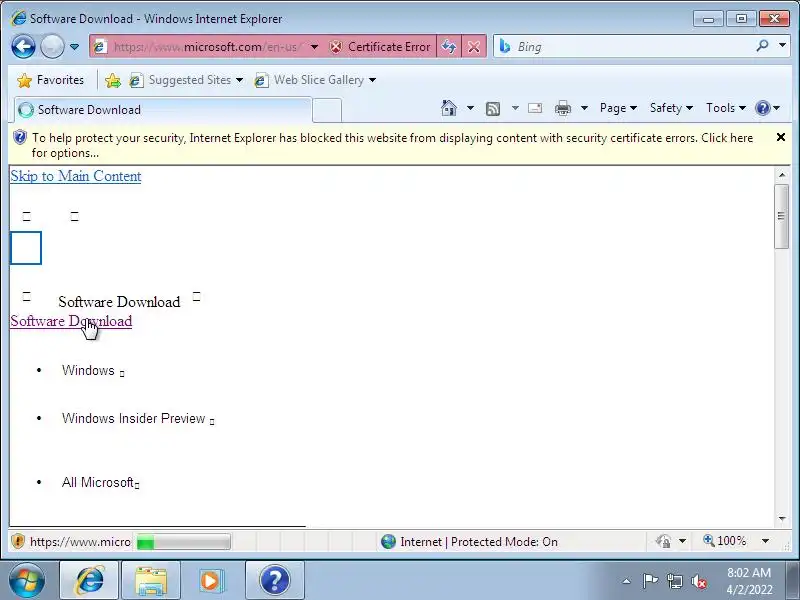This screenshot has height=600, width=800.
Task: Click the Refresh page icon
Action: 449,47
